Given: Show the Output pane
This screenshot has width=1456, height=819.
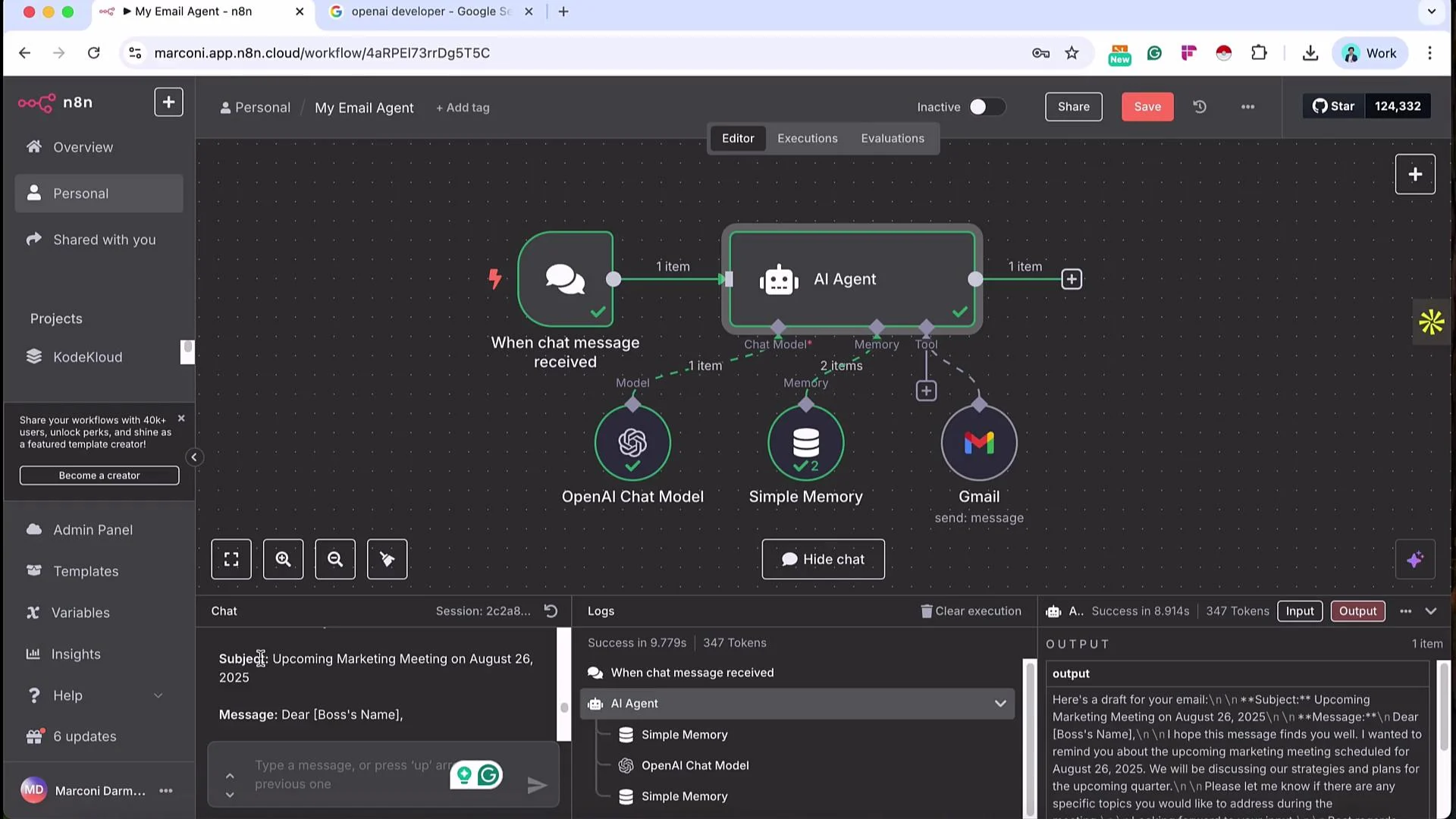Looking at the screenshot, I should 1357,611.
